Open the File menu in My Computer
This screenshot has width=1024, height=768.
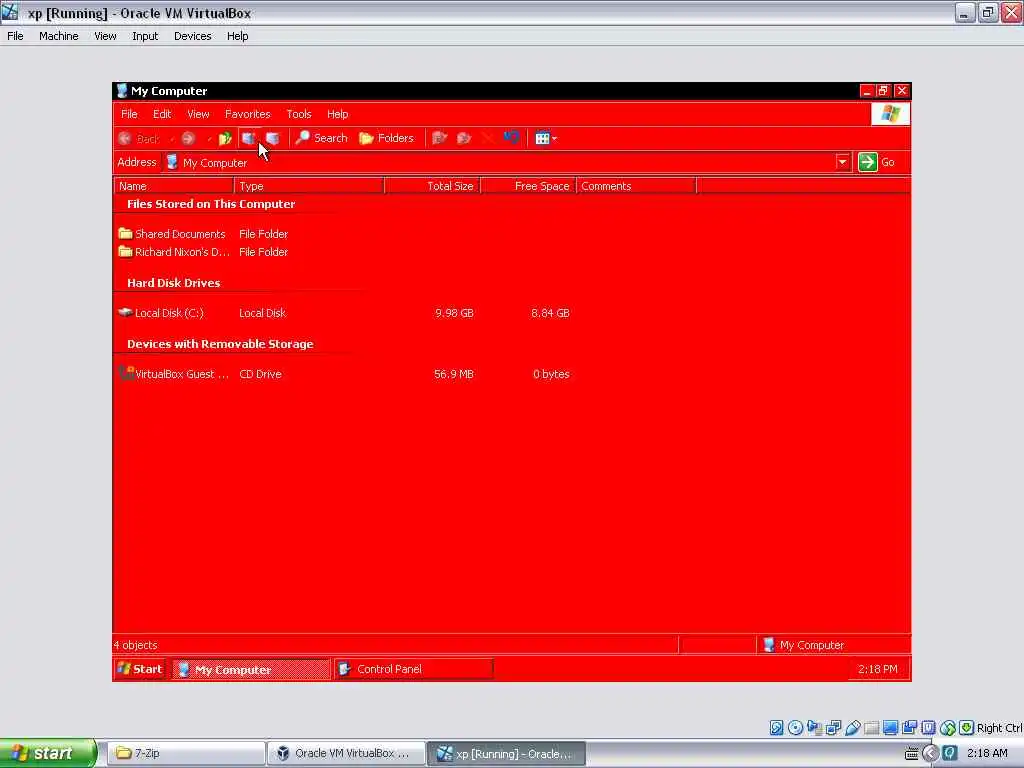click(129, 114)
